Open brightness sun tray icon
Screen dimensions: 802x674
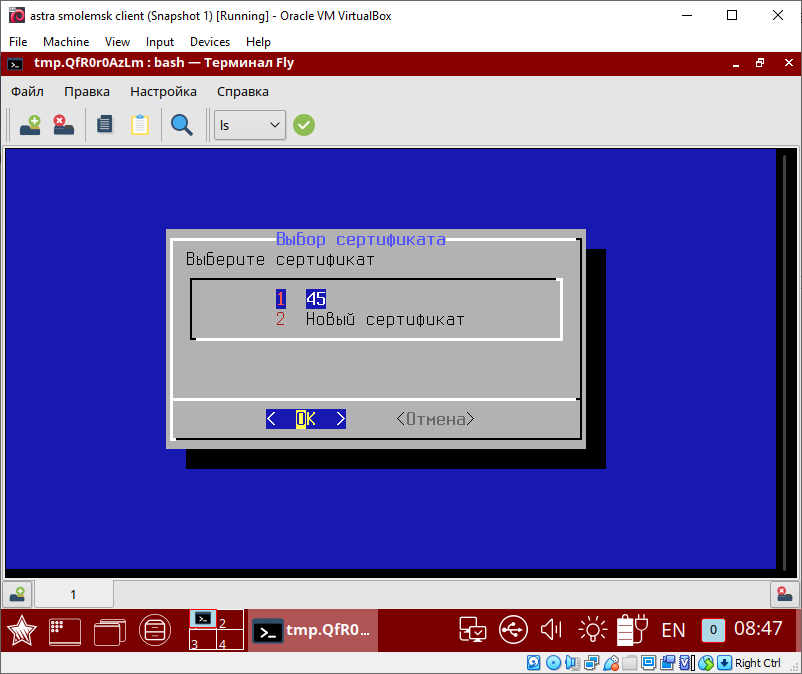[x=592, y=630]
